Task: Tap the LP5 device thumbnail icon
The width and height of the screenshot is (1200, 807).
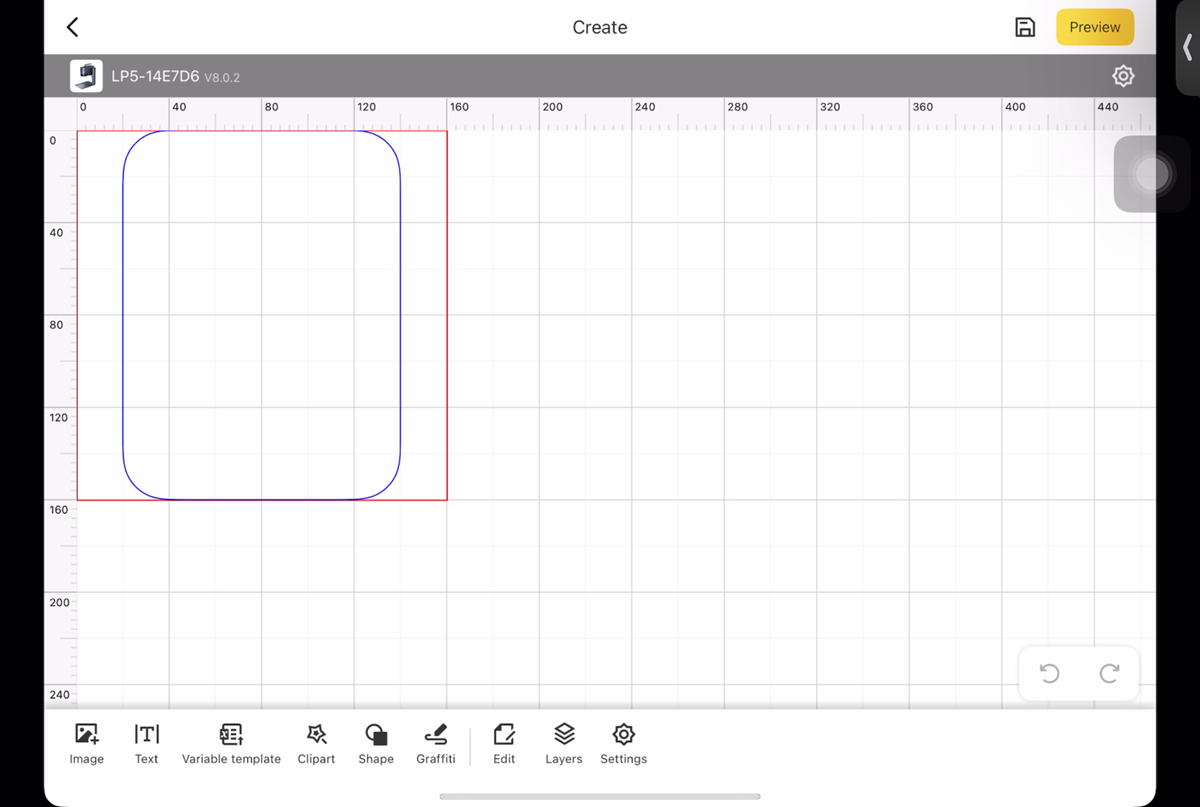Action: pyautogui.click(x=86, y=76)
